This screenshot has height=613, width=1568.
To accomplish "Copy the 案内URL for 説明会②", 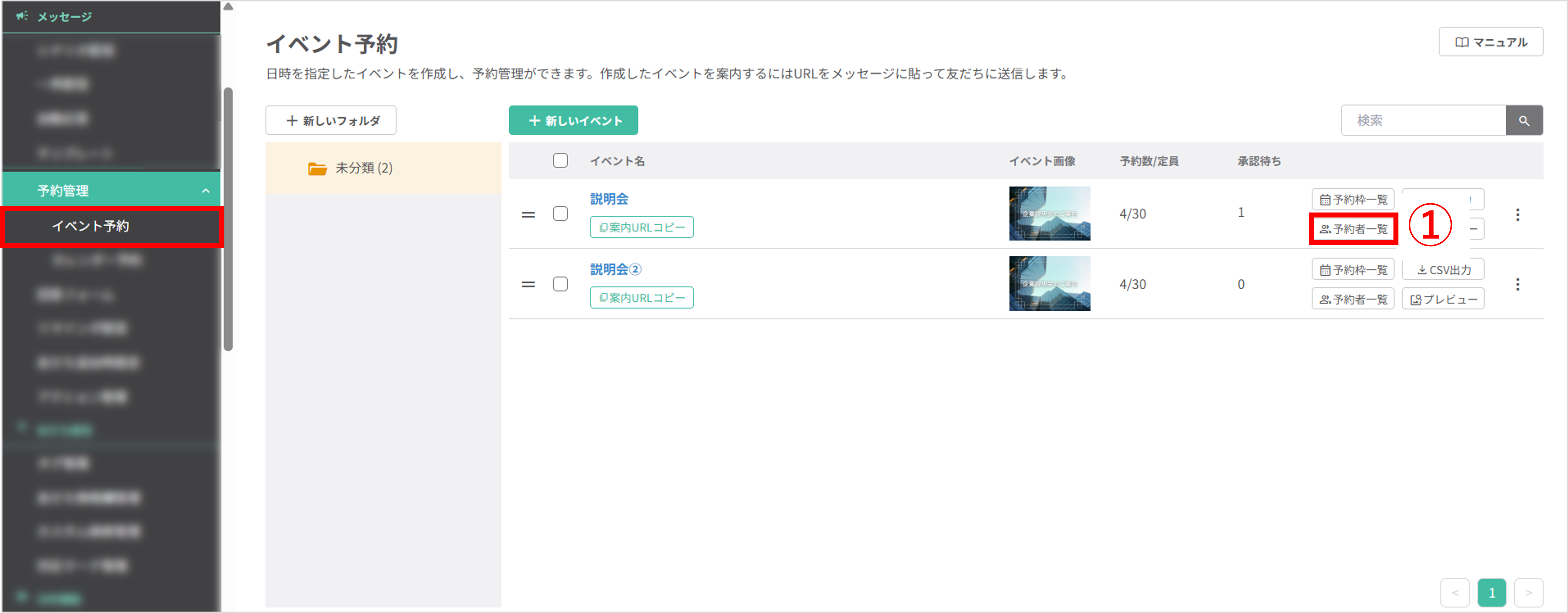I will [x=642, y=298].
